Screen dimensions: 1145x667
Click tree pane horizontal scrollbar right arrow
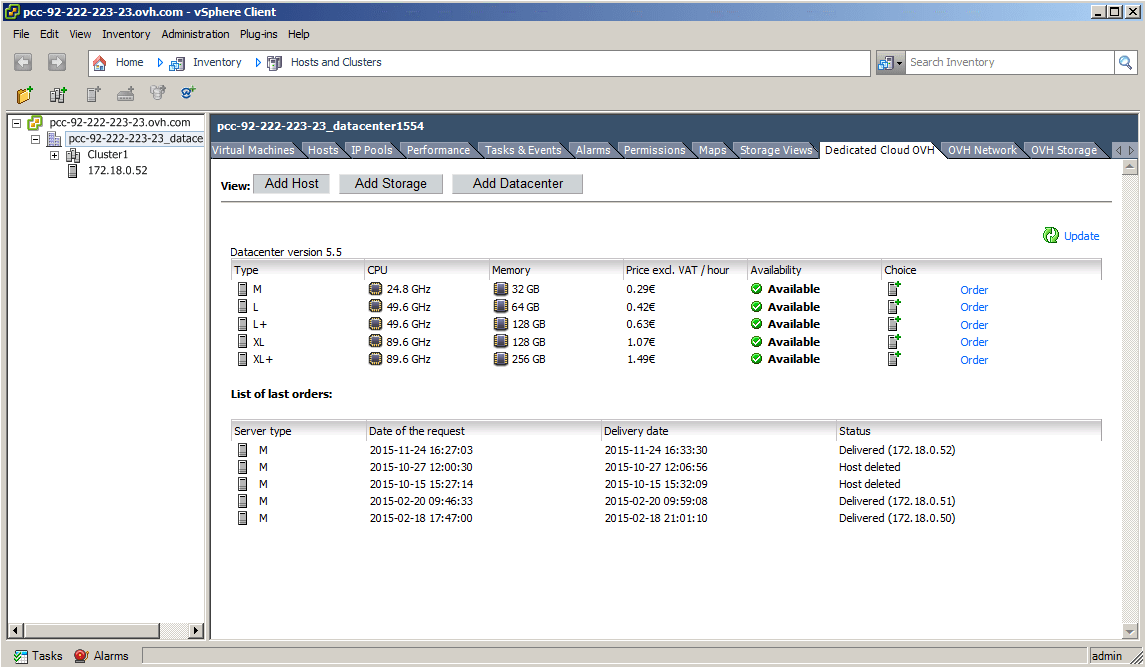click(x=195, y=630)
